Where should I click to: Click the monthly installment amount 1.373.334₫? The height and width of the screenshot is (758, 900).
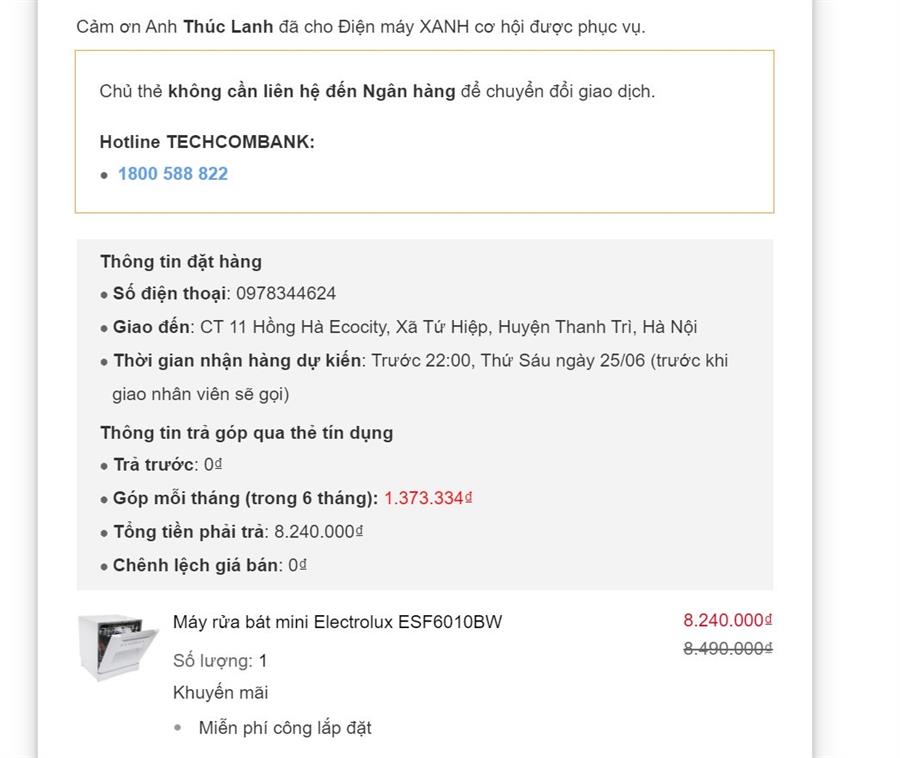(427, 498)
